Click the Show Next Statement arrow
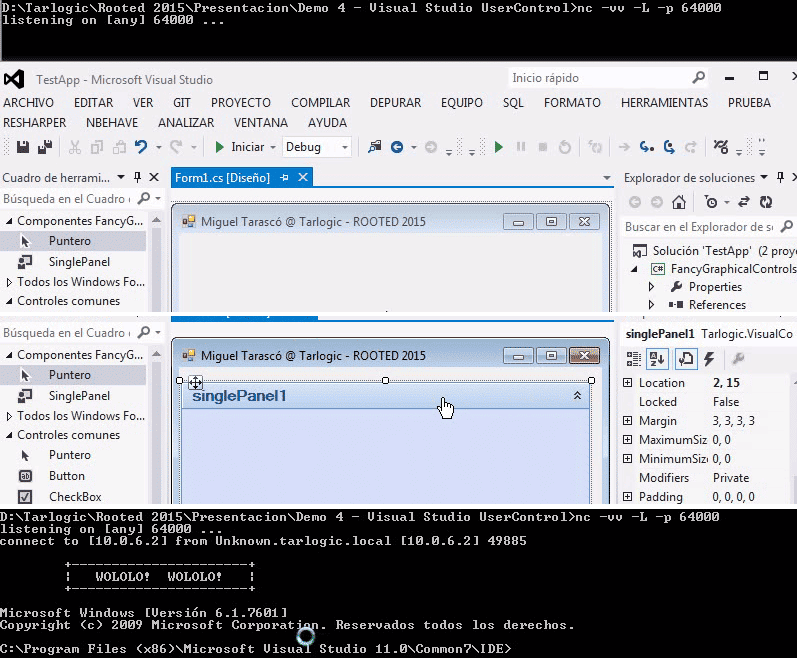The width and height of the screenshot is (797, 658). [624, 147]
